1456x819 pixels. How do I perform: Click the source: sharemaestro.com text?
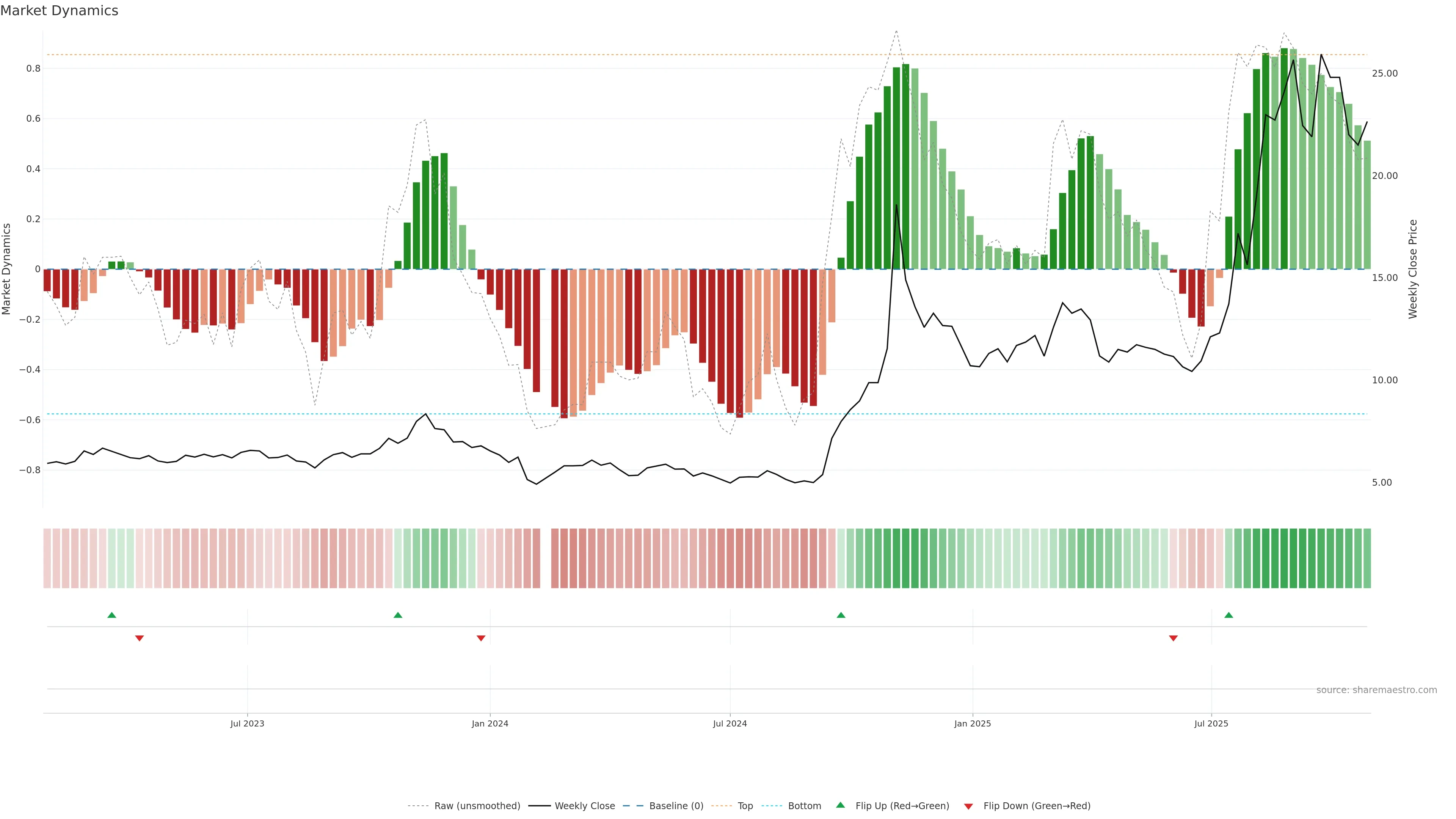point(1376,690)
